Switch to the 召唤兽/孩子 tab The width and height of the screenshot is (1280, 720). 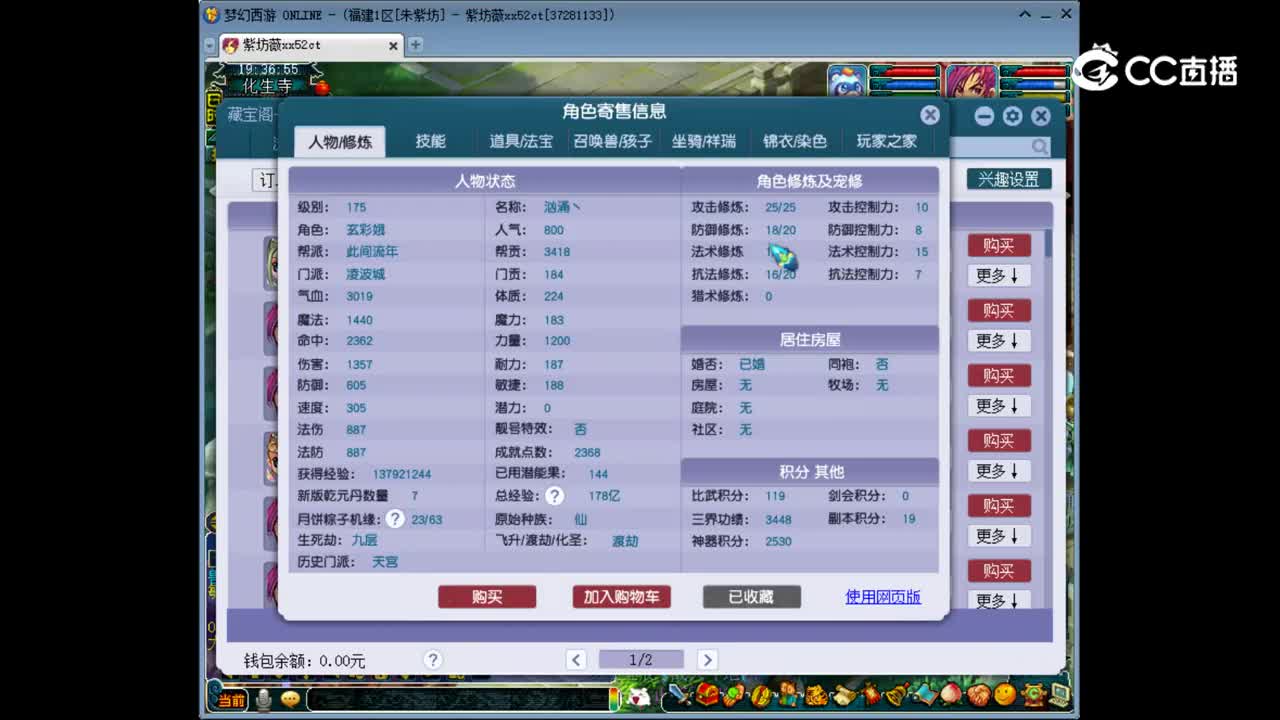(612, 141)
